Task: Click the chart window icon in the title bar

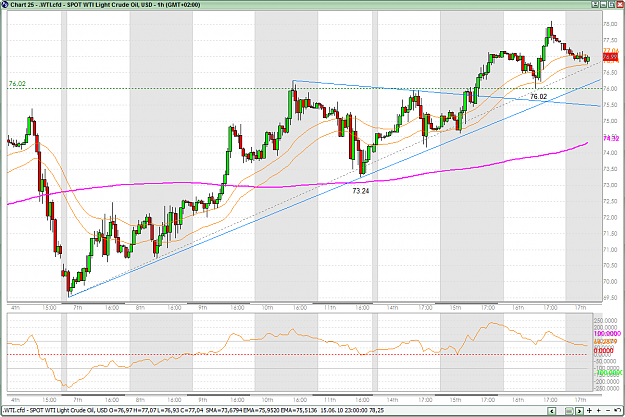Action: click(x=5, y=4)
